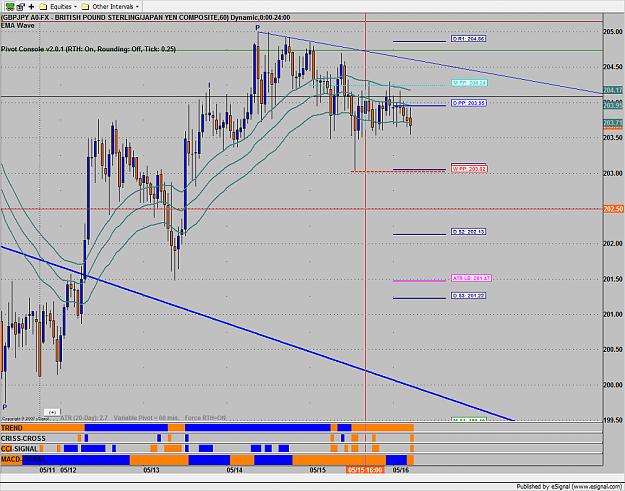Click the Force RTH=ON status text
Screen dimensions: 625x491
tap(205, 418)
